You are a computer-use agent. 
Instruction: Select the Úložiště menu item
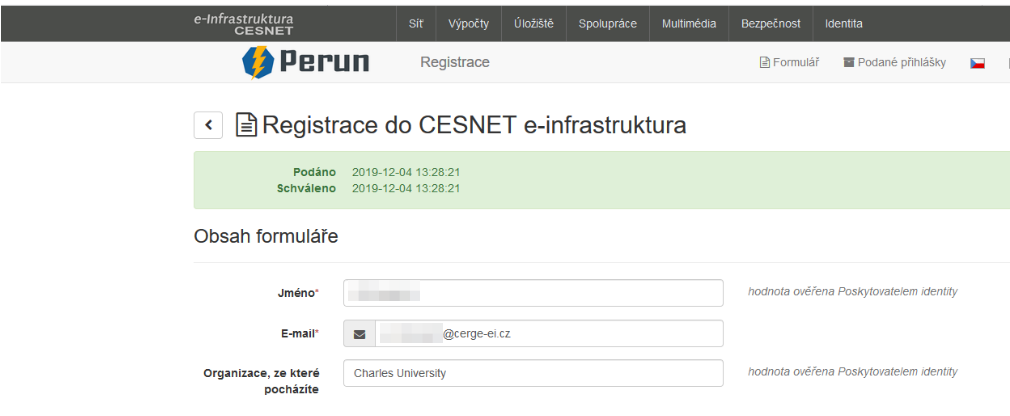(534, 23)
